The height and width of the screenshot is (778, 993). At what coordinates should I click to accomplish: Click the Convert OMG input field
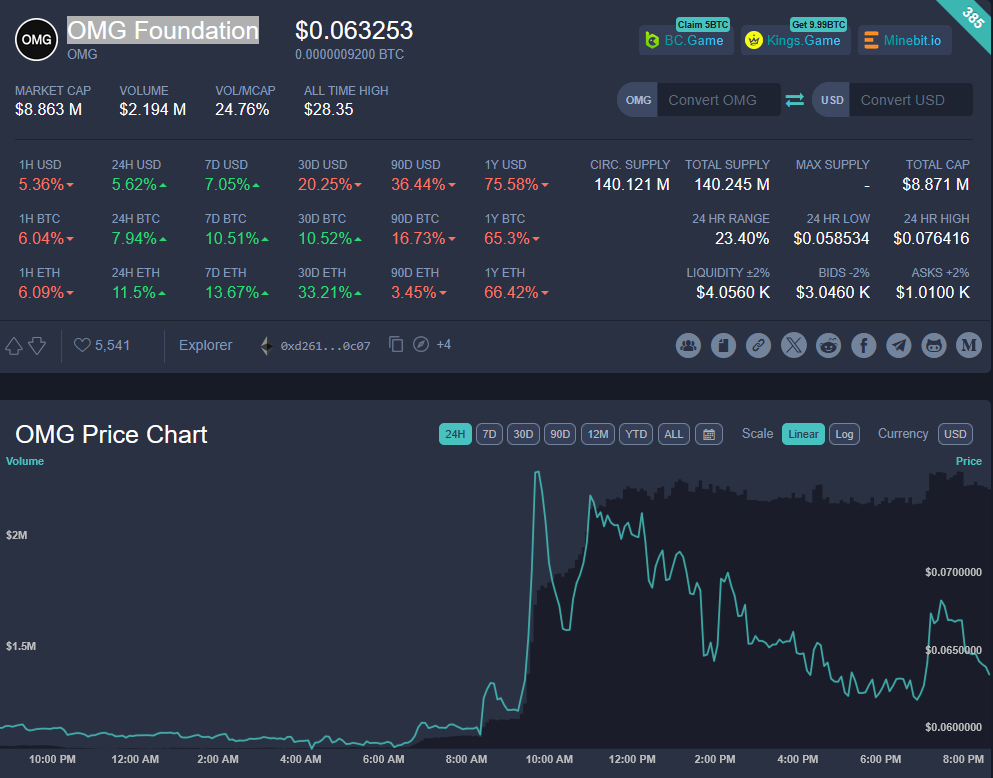click(719, 100)
